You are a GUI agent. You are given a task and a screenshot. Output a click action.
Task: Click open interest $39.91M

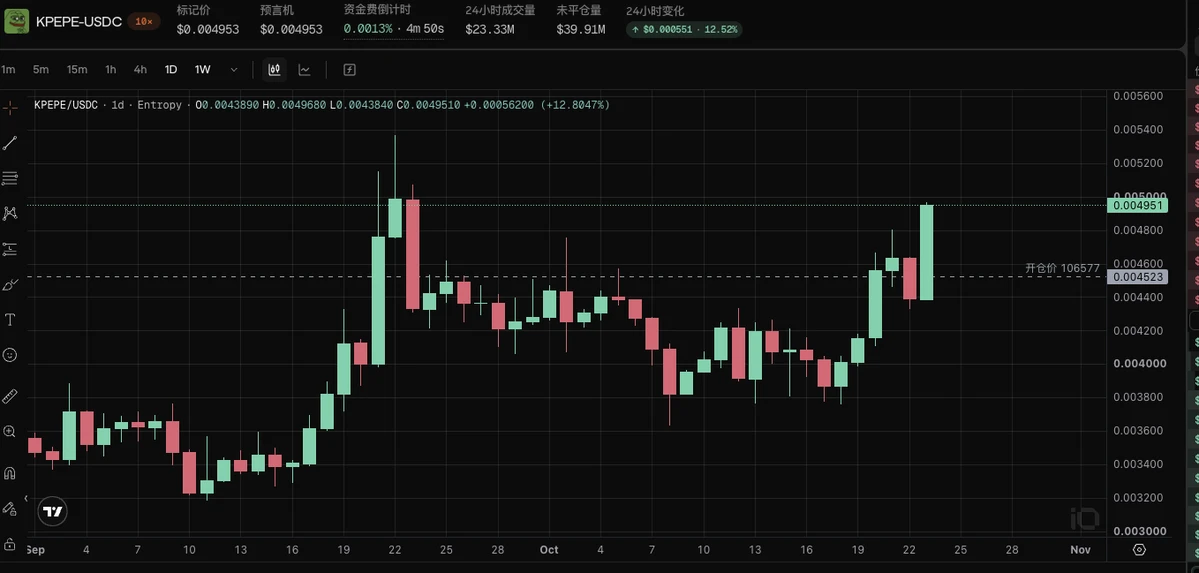coord(580,29)
